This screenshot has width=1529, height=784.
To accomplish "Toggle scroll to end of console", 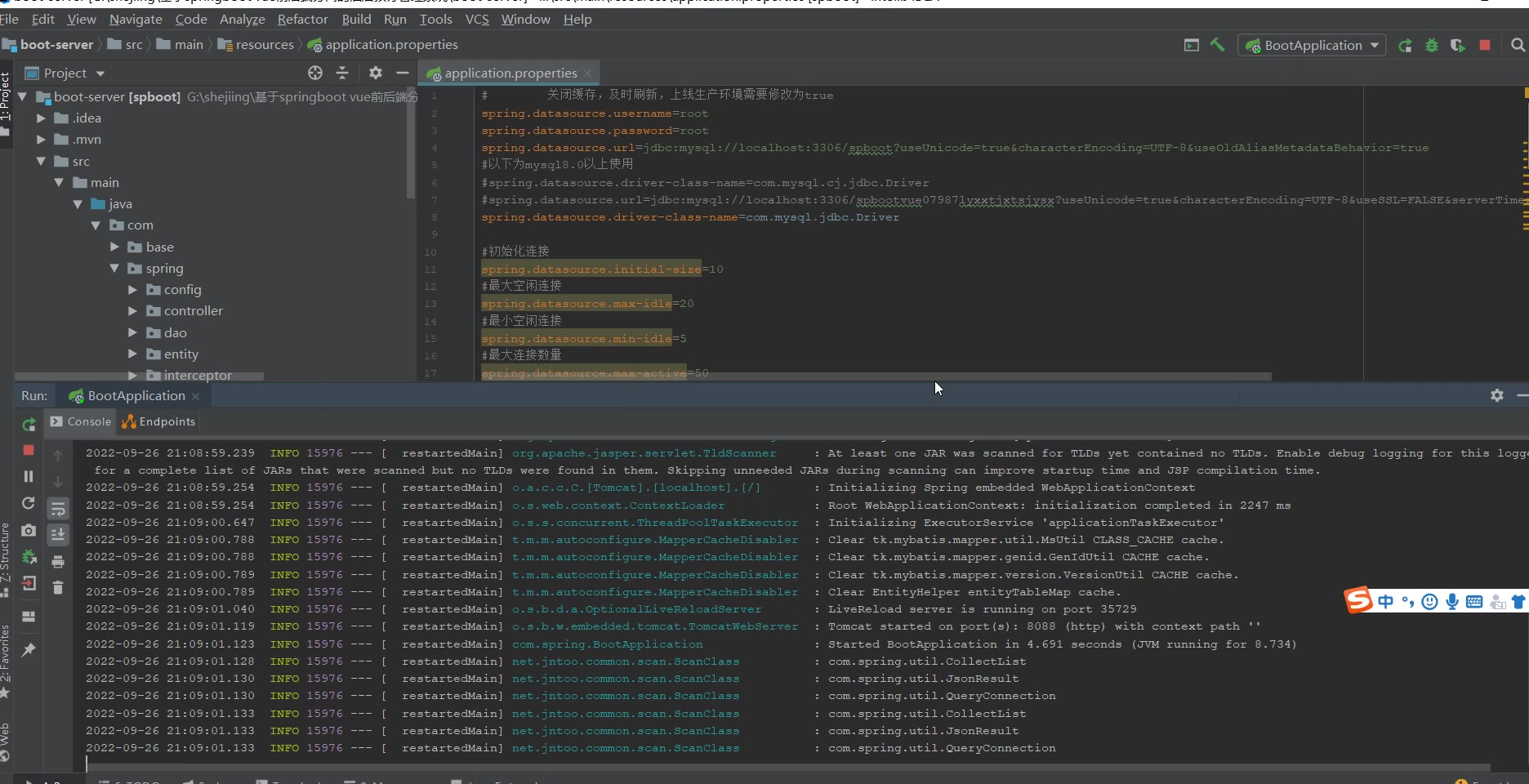I will [58, 535].
